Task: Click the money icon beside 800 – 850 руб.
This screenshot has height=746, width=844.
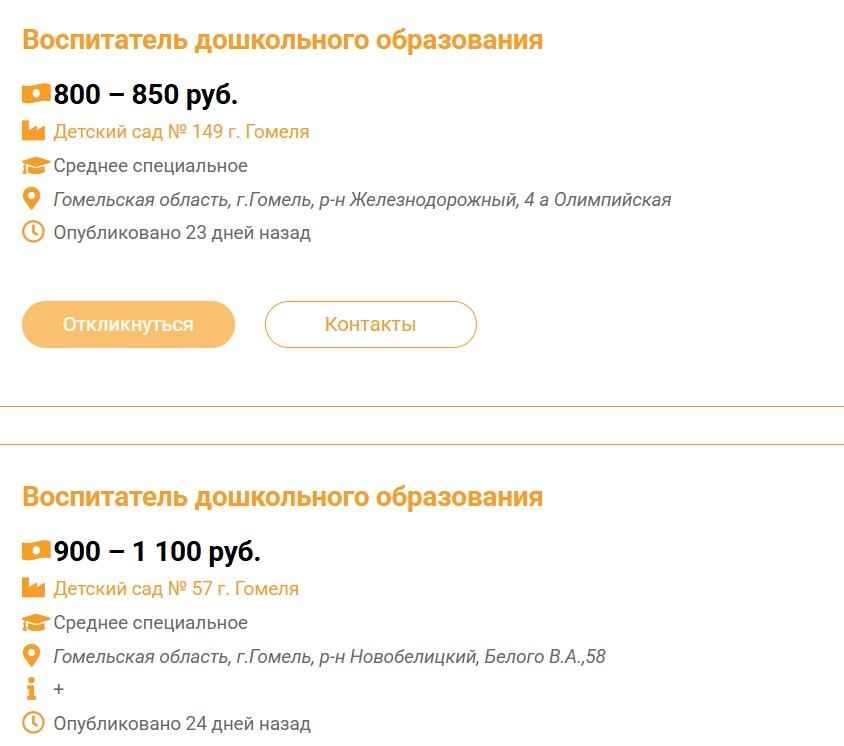Action: (36, 94)
